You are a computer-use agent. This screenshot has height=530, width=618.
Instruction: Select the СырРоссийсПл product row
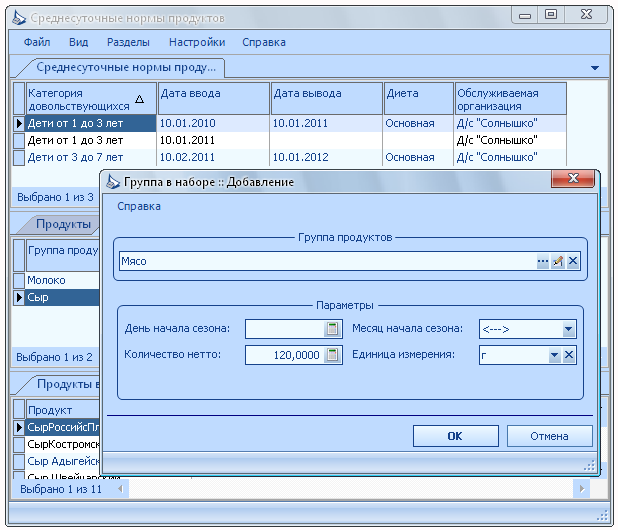point(56,427)
